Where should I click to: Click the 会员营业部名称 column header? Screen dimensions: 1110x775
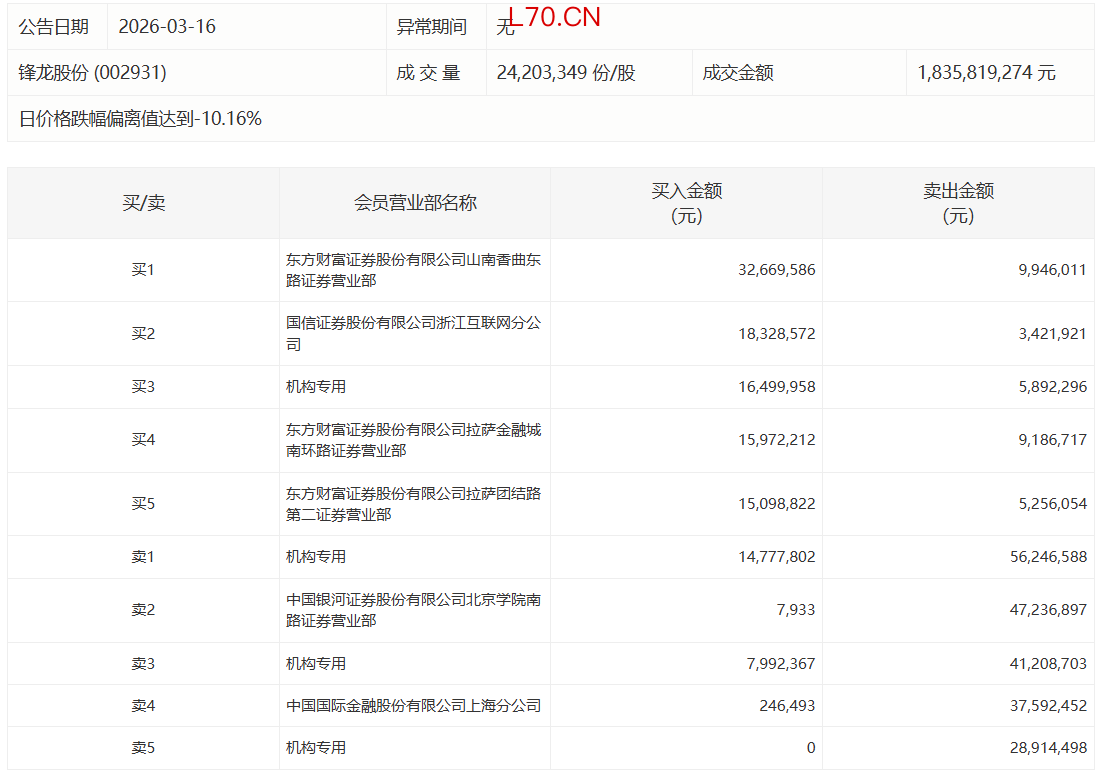[x=415, y=203]
